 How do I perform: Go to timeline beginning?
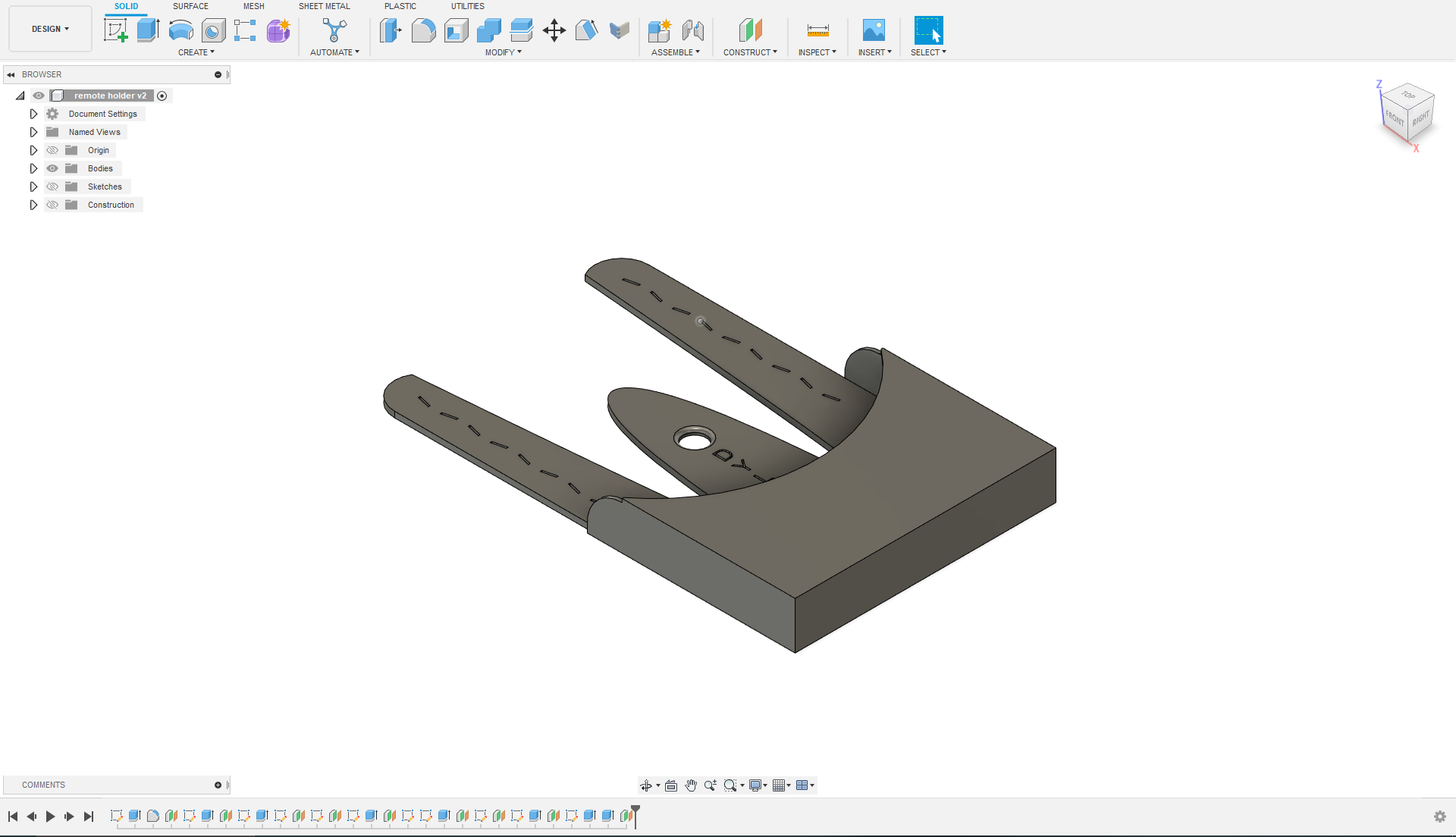pyautogui.click(x=13, y=817)
